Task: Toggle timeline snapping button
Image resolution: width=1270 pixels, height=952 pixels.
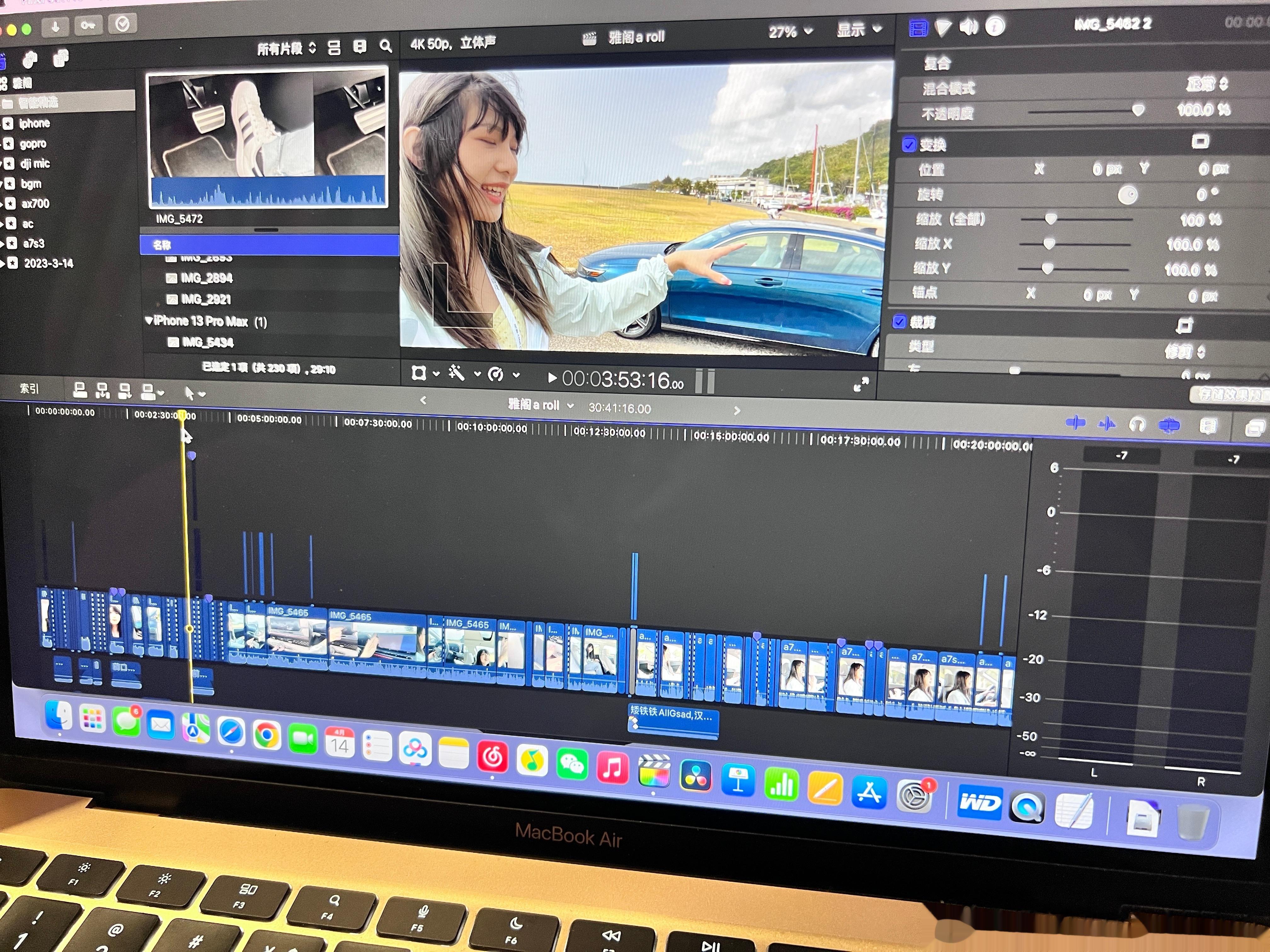Action: (x=1169, y=426)
